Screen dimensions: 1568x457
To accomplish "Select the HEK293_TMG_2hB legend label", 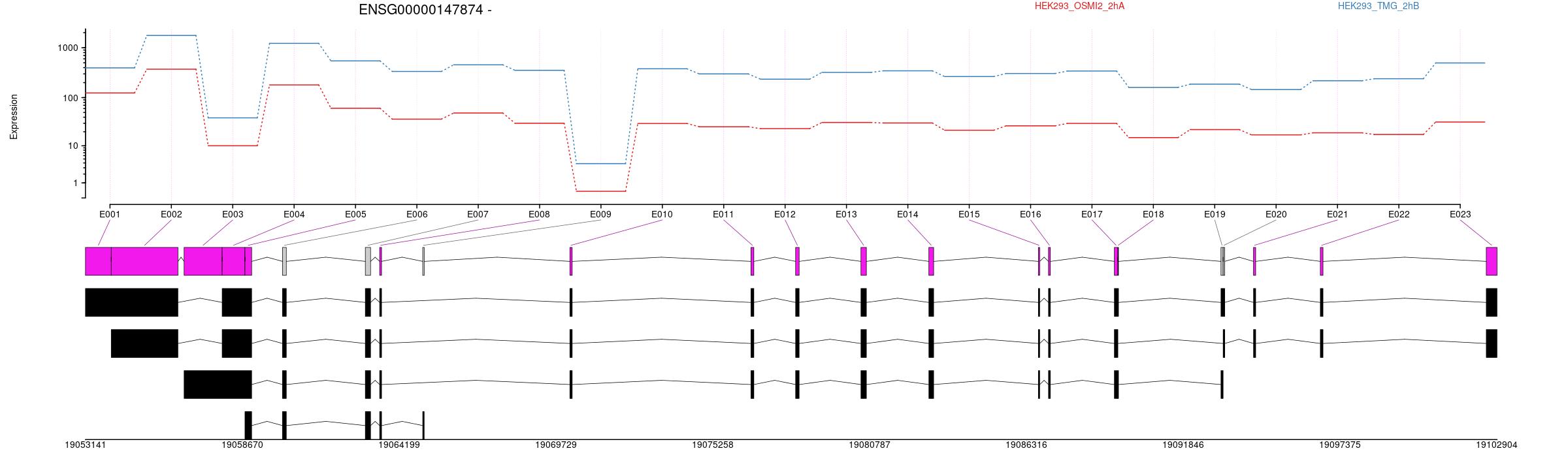I will (1379, 6).
